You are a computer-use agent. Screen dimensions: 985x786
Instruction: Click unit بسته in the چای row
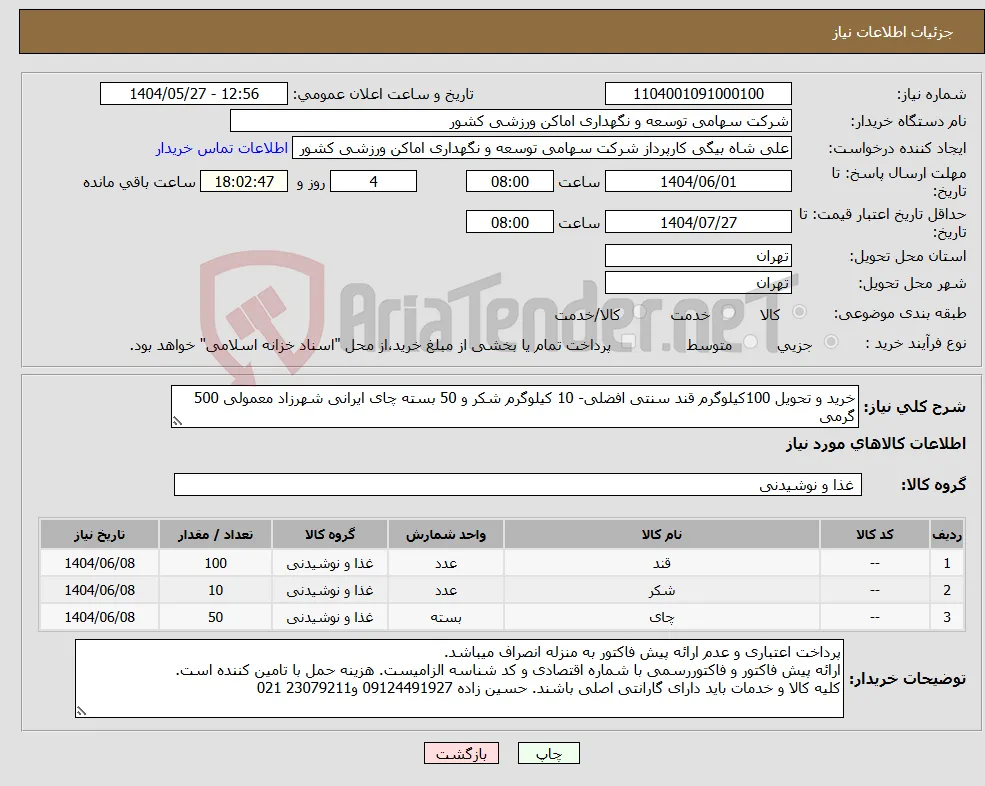click(x=445, y=618)
